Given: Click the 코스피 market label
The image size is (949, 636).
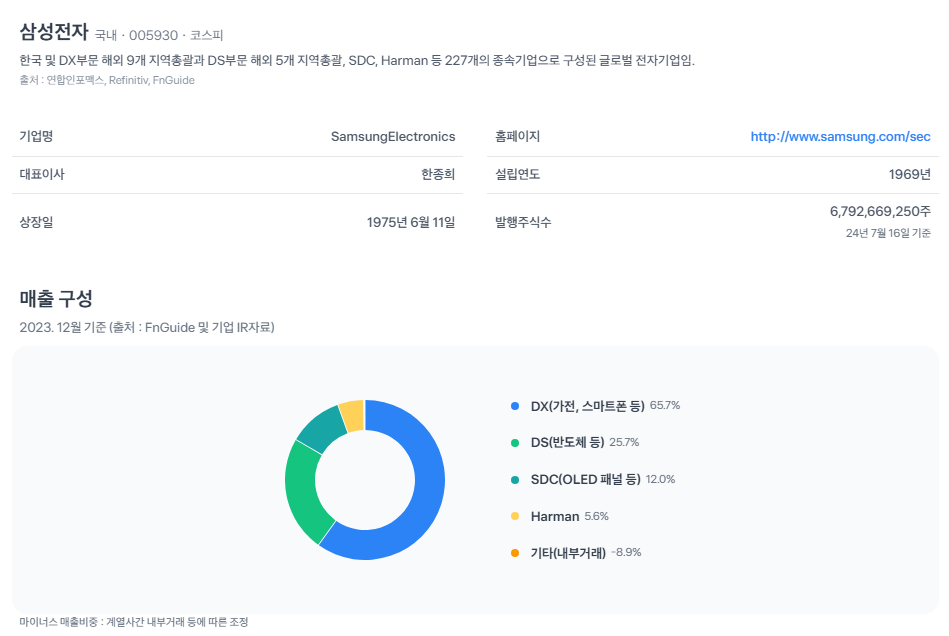Looking at the screenshot, I should (206, 36).
